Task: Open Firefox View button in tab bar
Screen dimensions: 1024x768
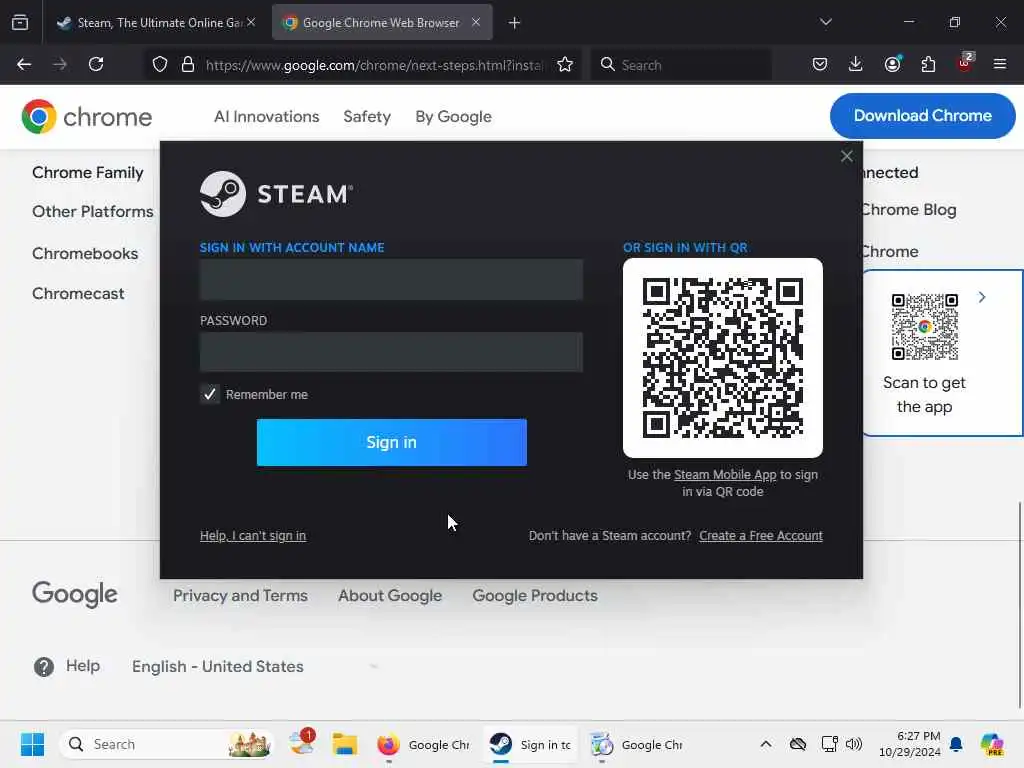Action: click(x=20, y=23)
